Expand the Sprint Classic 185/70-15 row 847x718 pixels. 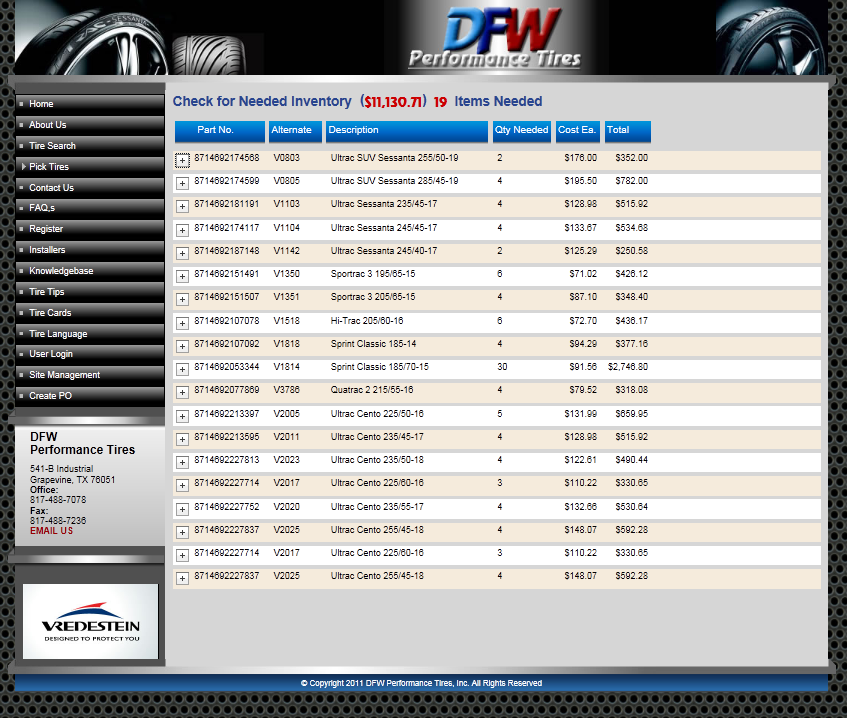[182, 370]
